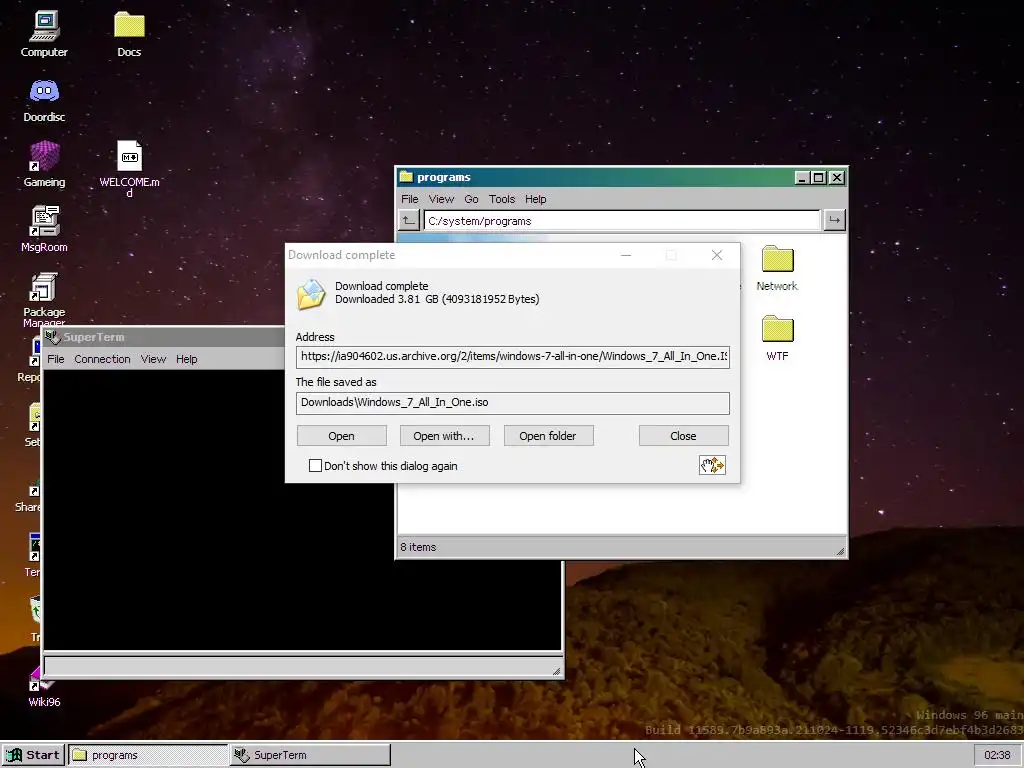Click the Open folder button
The width and height of the screenshot is (1024, 768).
point(548,436)
